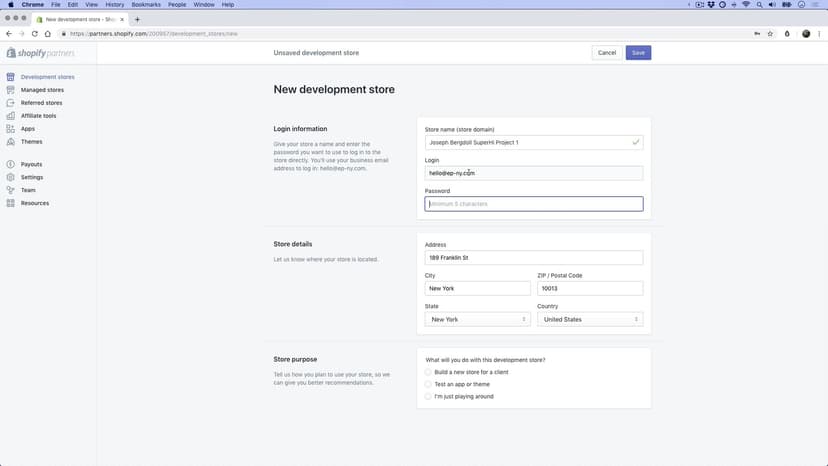
Task: Reload the page with browser refresh icon
Action: (34, 33)
